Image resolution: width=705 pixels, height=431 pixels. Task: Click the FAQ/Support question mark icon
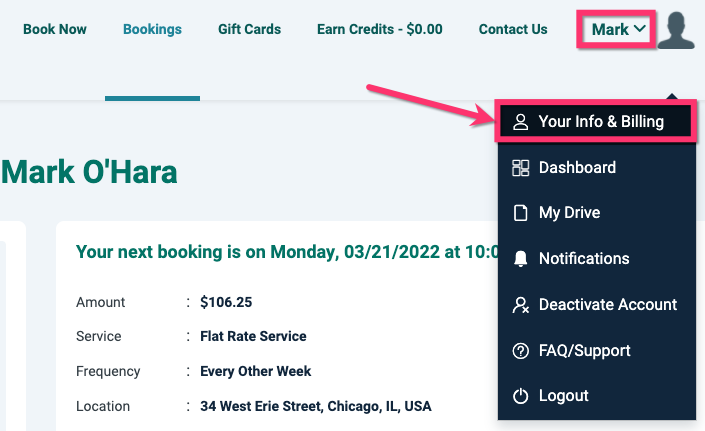[x=520, y=351]
